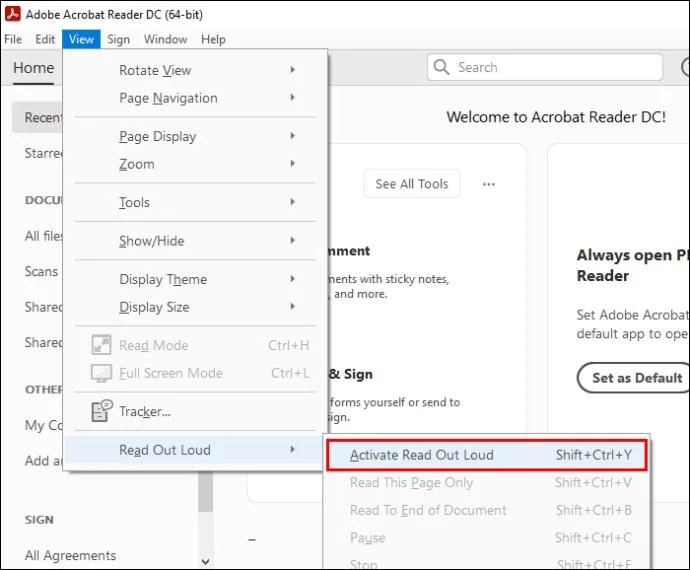The height and width of the screenshot is (570, 690).
Task: Expand the Rotate View submenu arrow
Action: pyautogui.click(x=293, y=70)
